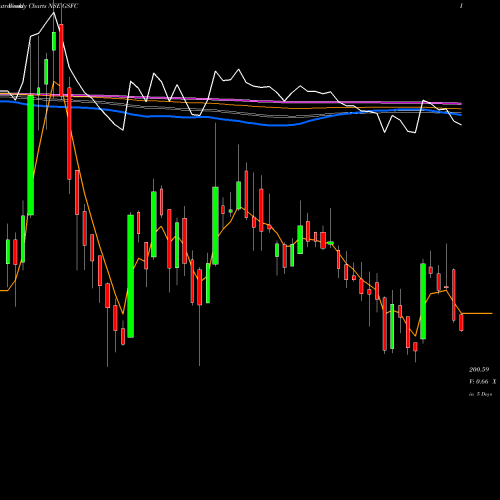Click the "V: 0.66 X" volume label
This screenshot has width=500, height=500.
483,381
